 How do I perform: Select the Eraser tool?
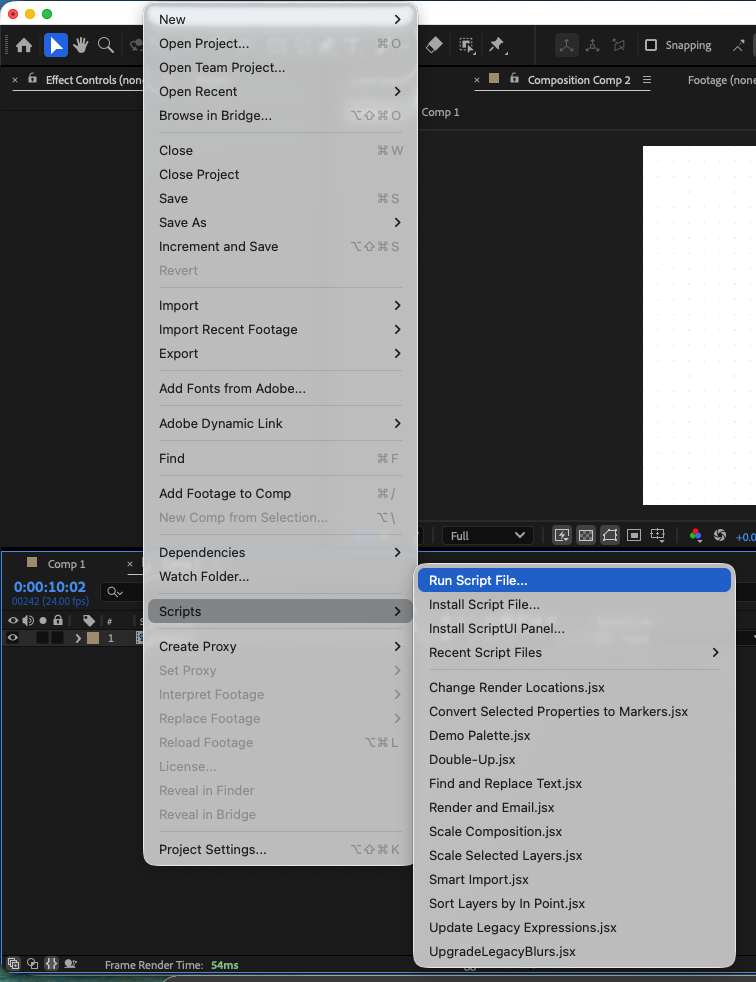(434, 45)
